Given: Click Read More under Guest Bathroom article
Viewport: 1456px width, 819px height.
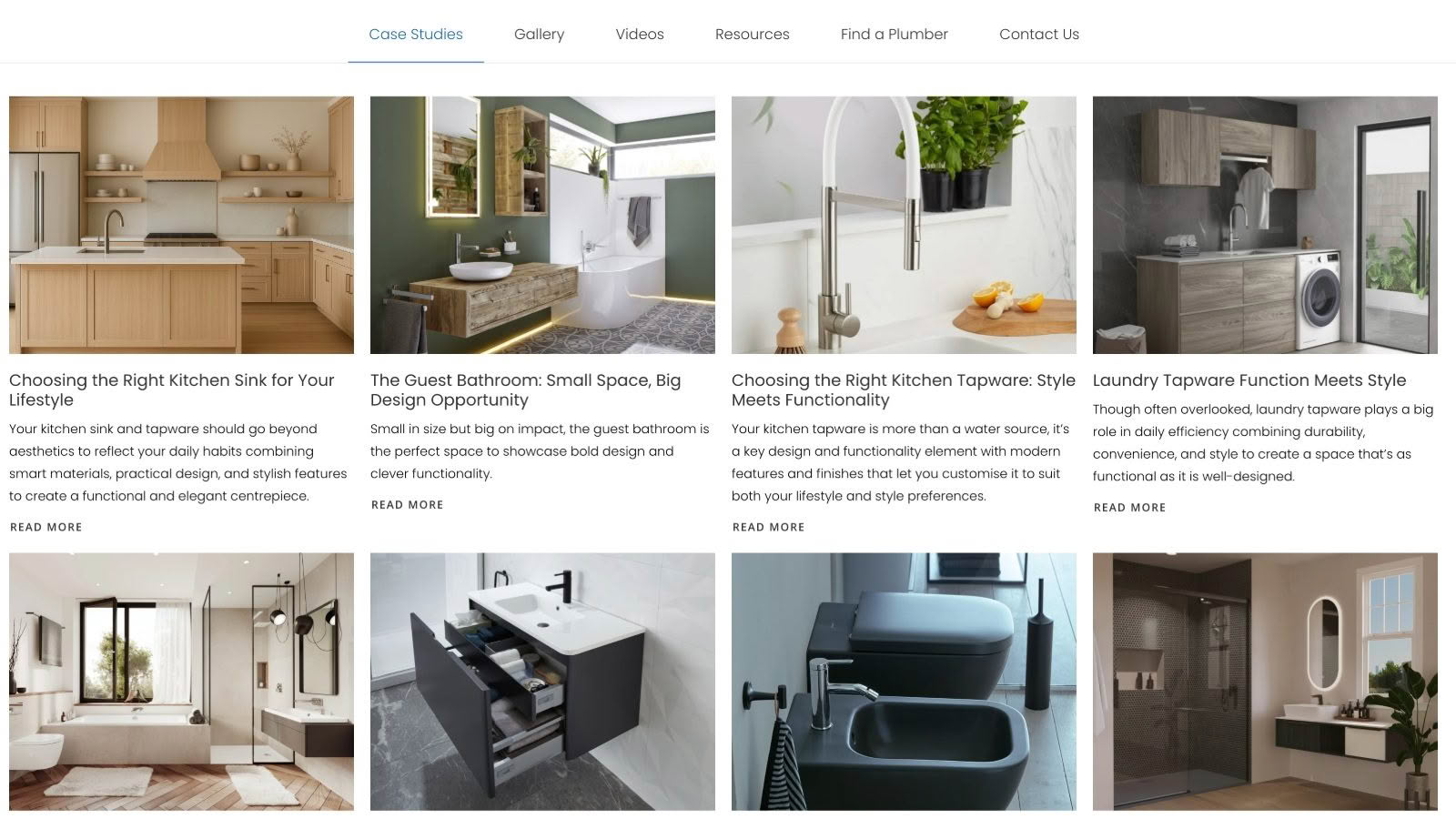Looking at the screenshot, I should click(408, 505).
